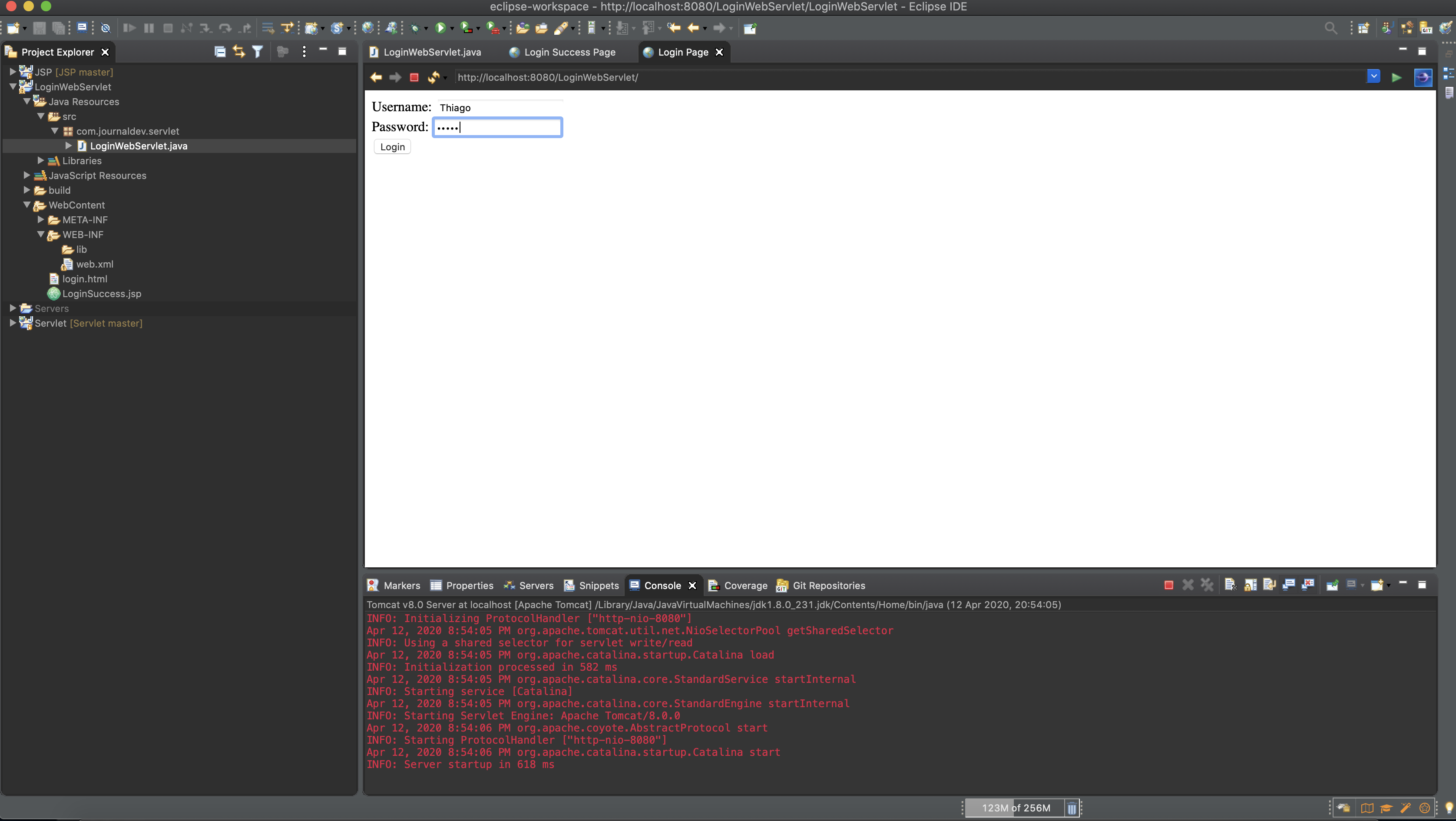
Task: Launch the Run tool from the toolbar
Action: click(441, 28)
